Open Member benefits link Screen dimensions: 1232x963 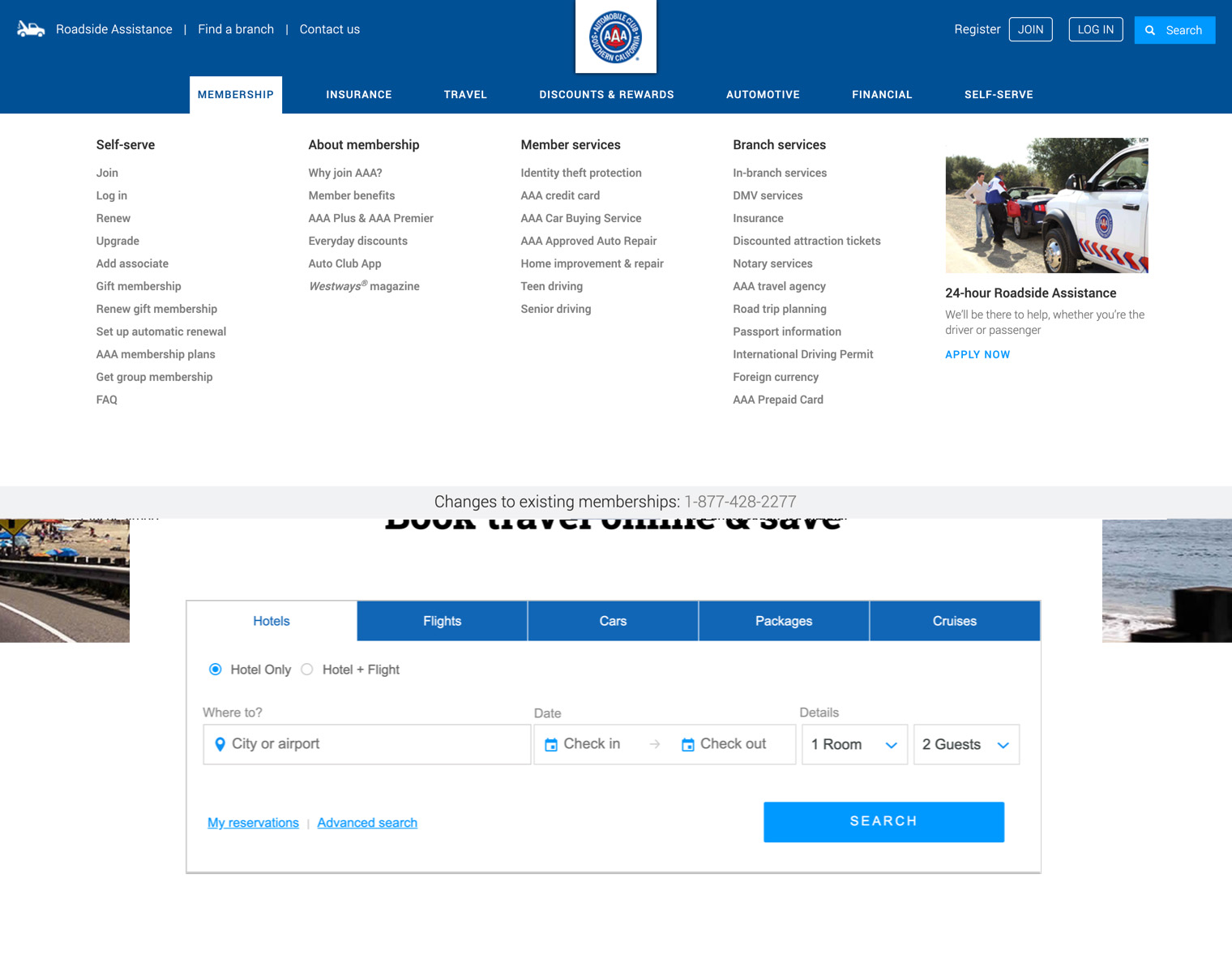pos(352,195)
